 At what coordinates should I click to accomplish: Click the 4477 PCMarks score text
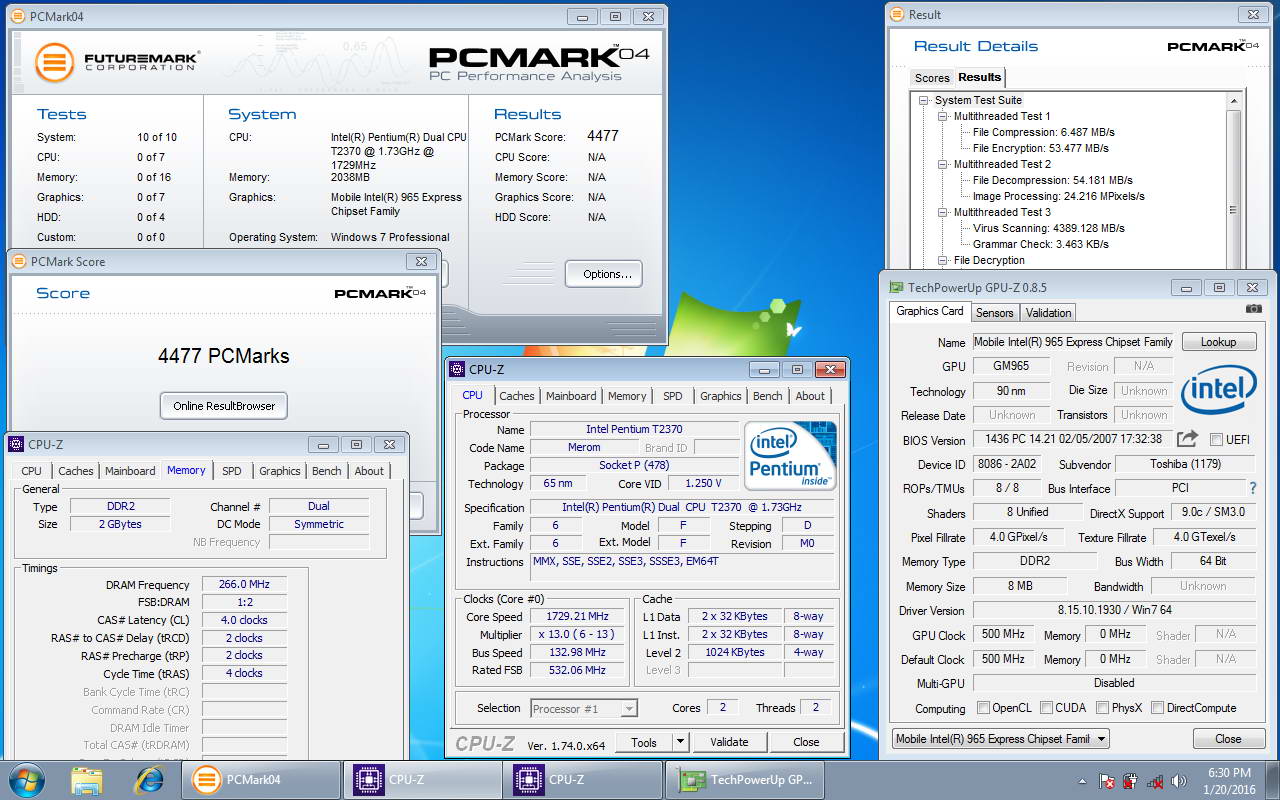(224, 356)
